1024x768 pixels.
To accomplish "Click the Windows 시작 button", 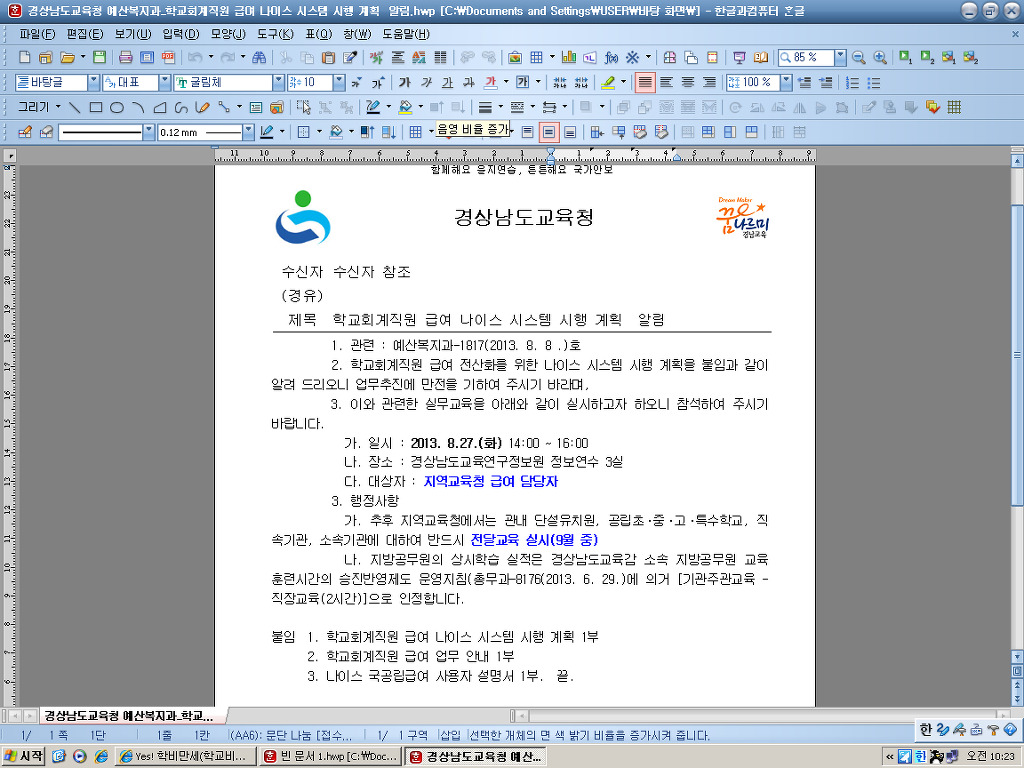I will [24, 756].
